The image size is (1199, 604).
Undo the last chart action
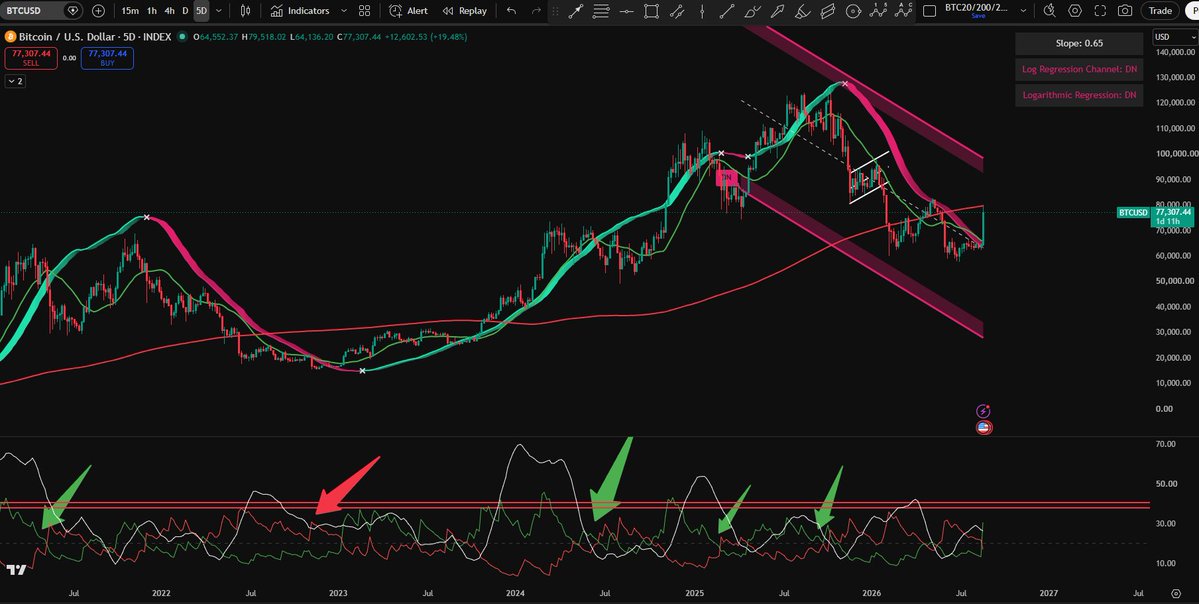512,11
